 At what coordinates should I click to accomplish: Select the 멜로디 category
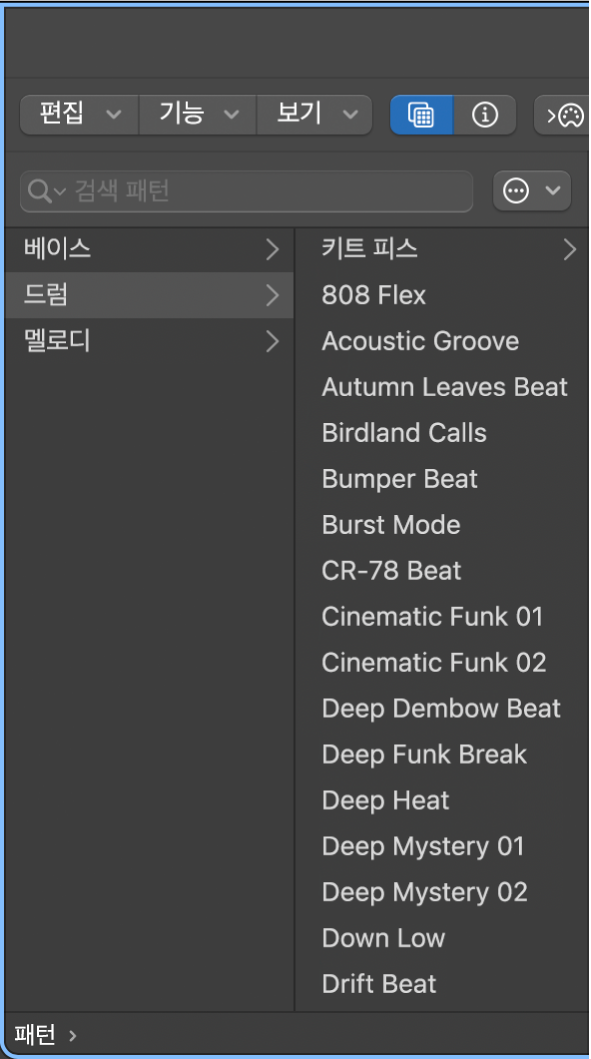[x=149, y=341]
